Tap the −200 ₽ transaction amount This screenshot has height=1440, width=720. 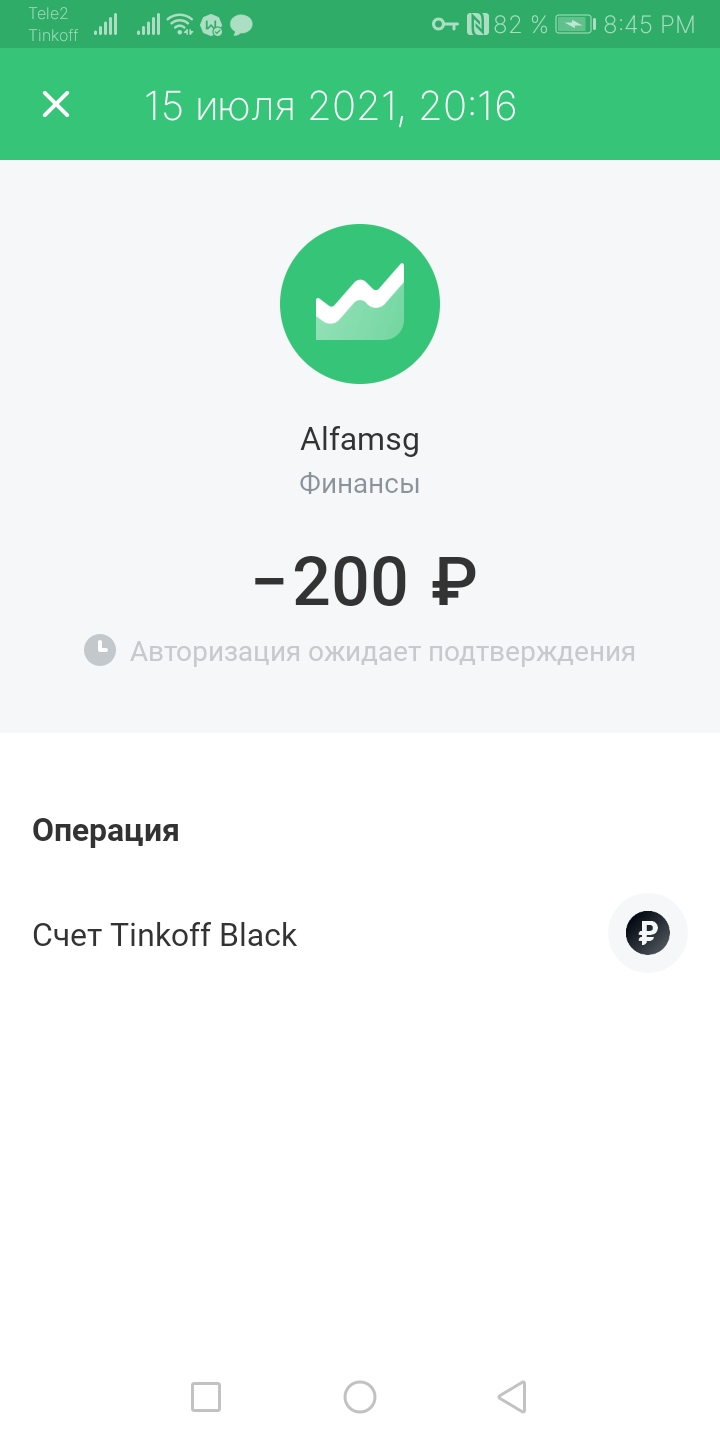(364, 582)
